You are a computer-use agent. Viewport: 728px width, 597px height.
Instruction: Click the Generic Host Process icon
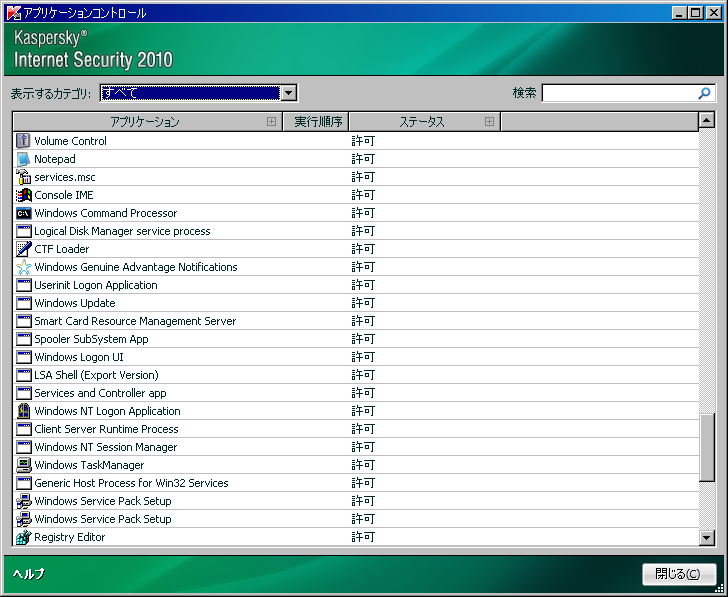[23, 483]
